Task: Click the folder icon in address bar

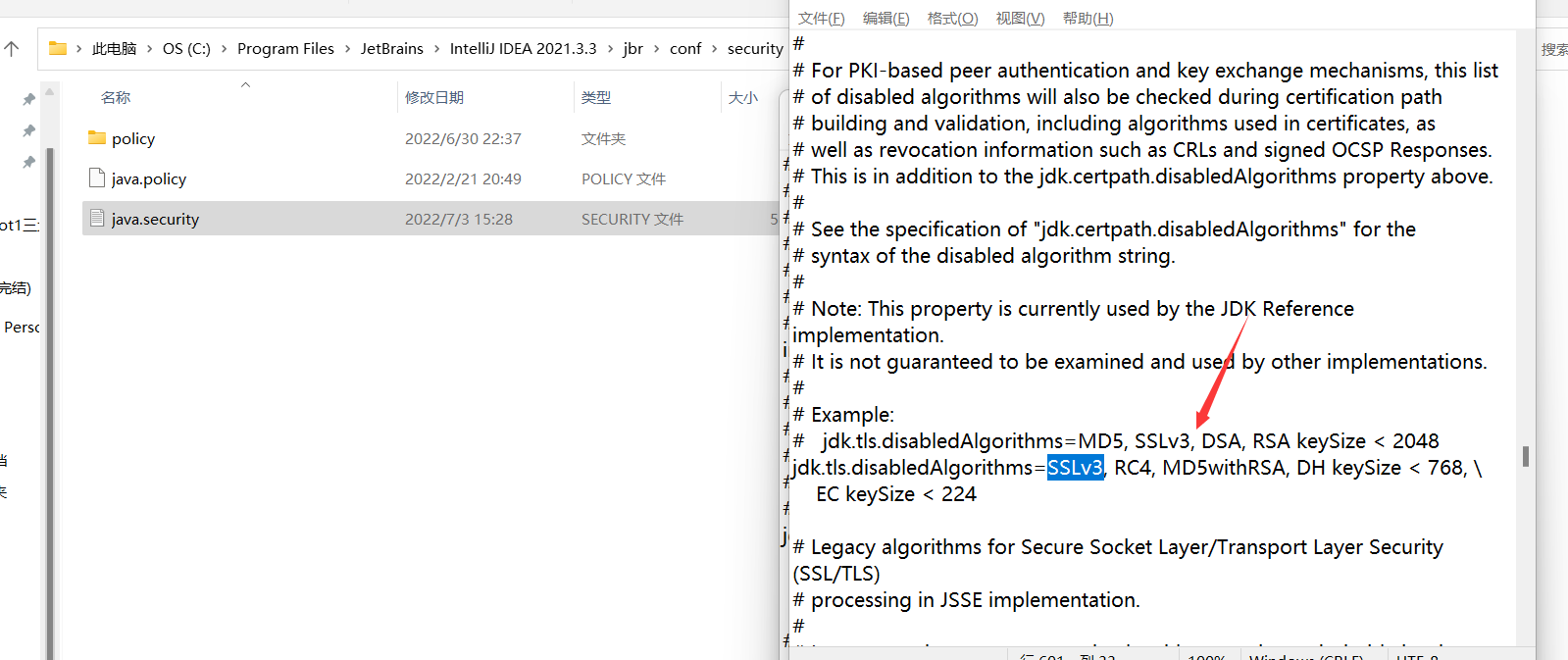Action: point(58,48)
